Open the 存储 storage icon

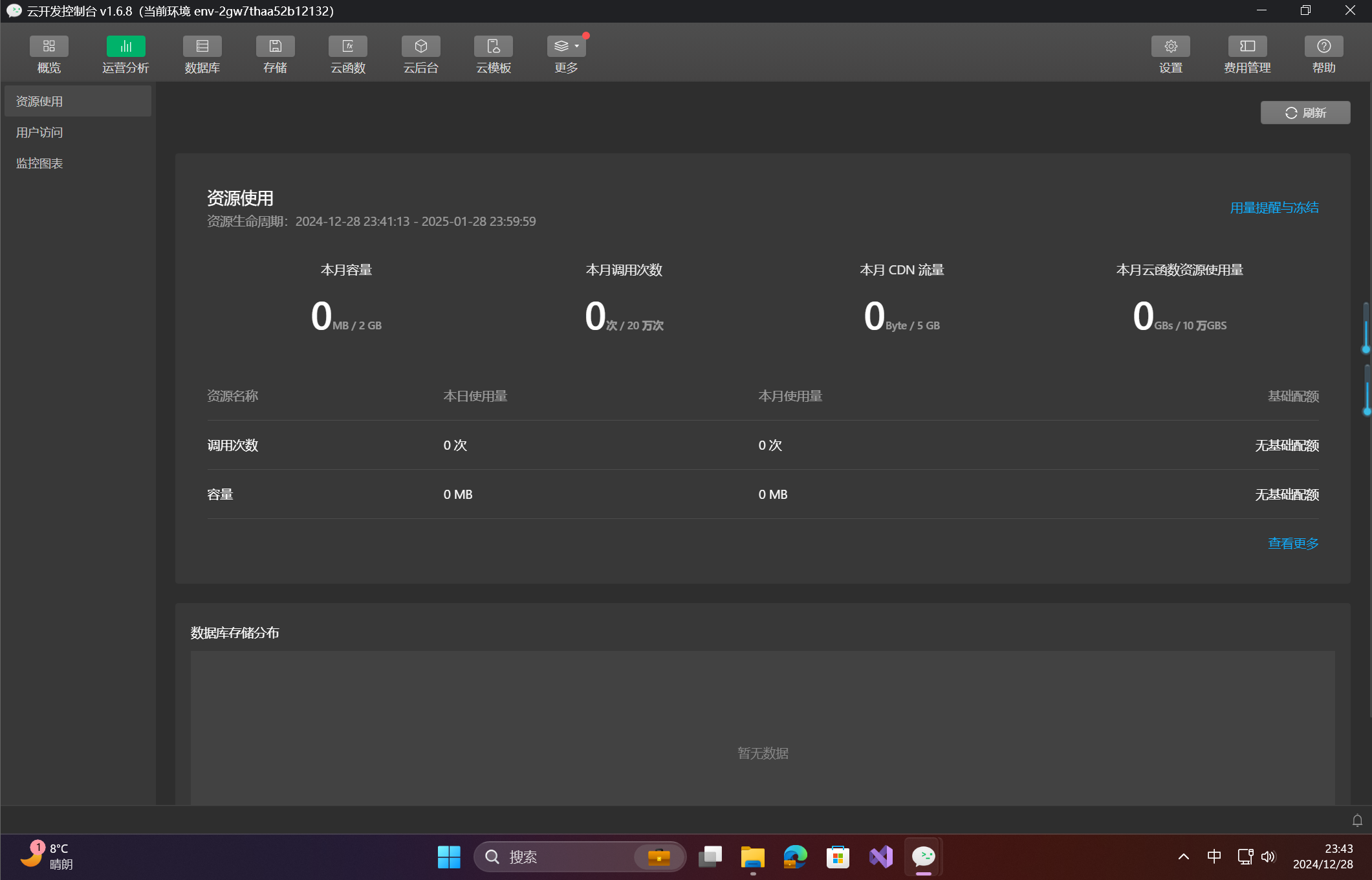point(275,47)
